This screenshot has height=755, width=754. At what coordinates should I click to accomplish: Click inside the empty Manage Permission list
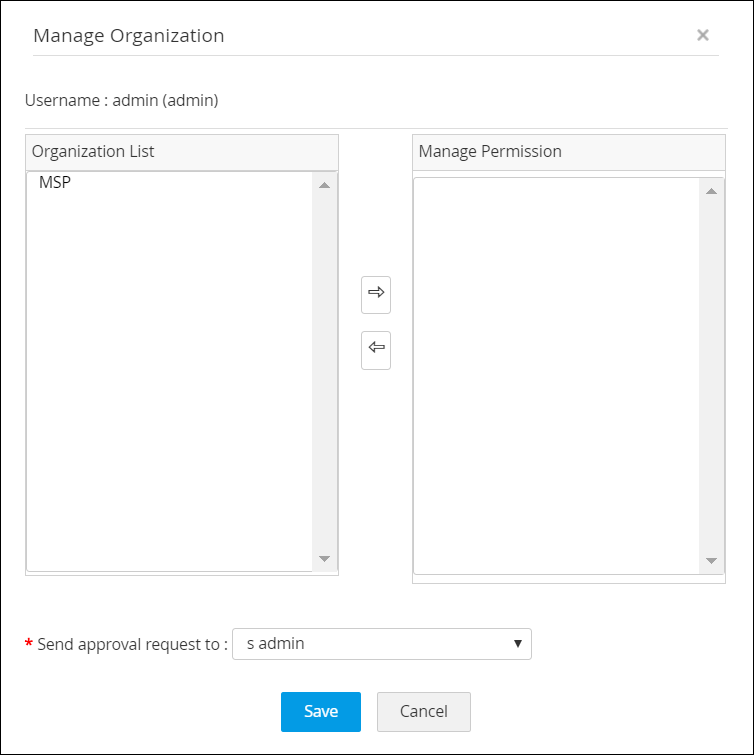click(x=555, y=370)
